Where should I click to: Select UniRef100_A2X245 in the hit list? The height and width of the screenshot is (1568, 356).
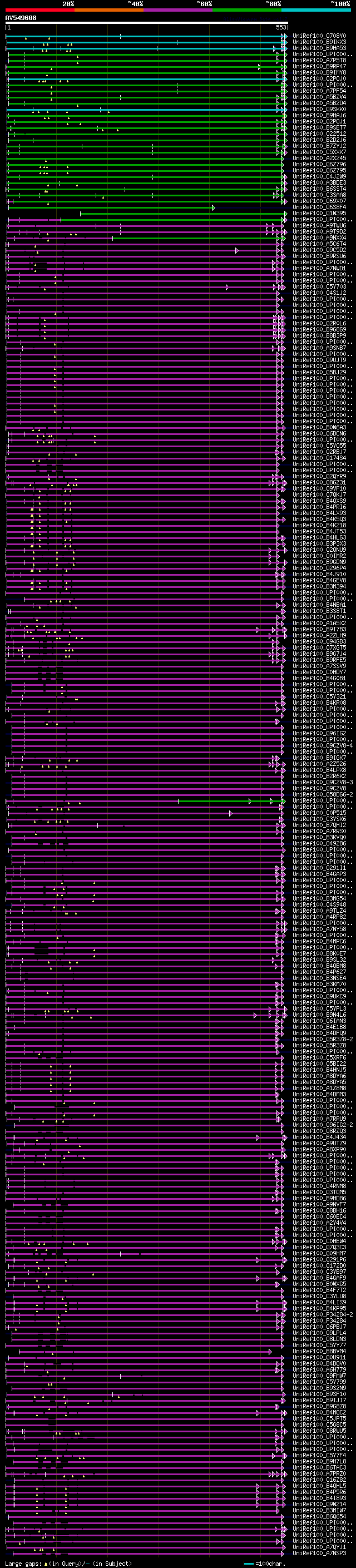[x=319, y=159]
